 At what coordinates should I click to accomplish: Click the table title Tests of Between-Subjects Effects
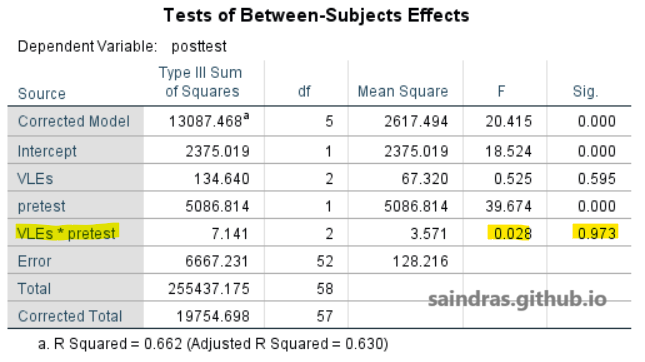pyautogui.click(x=316, y=15)
